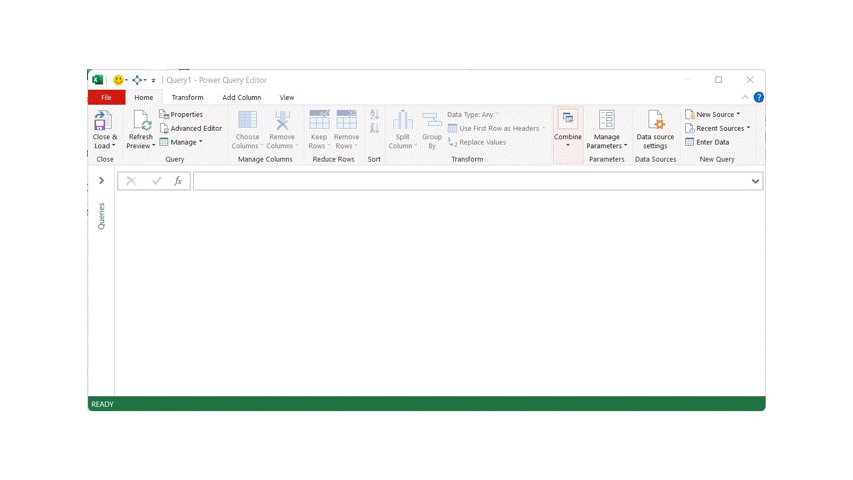
Task: Expand the Queries pane chevron
Action: click(101, 181)
